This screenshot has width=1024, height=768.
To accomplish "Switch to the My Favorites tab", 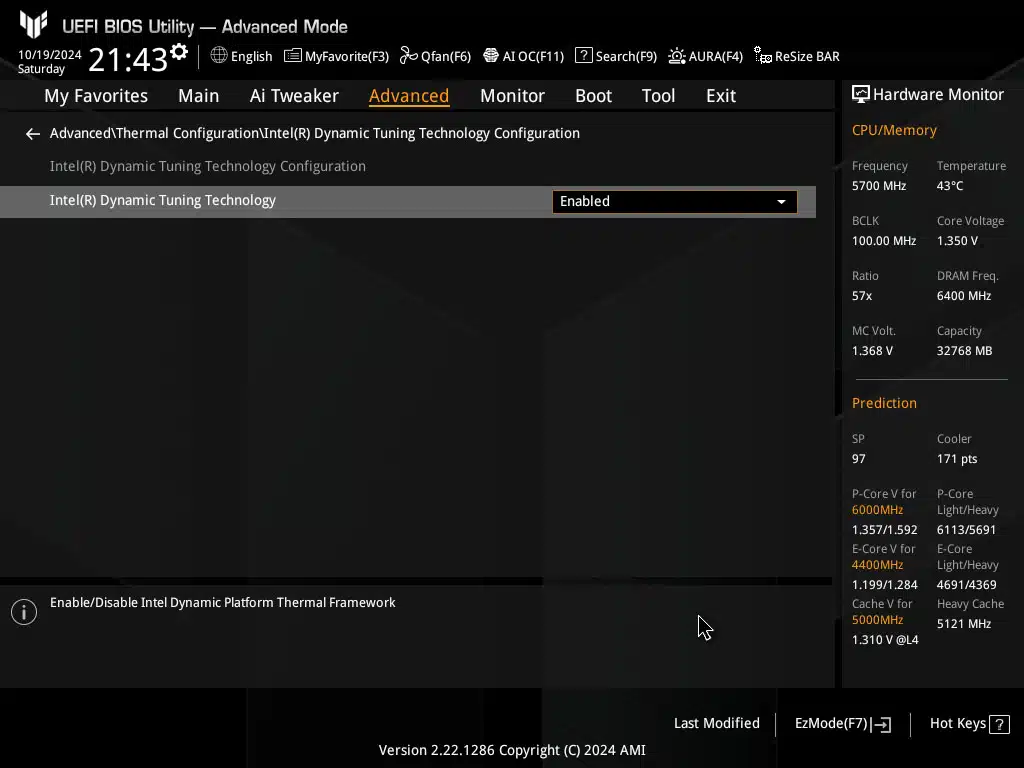I will (96, 96).
